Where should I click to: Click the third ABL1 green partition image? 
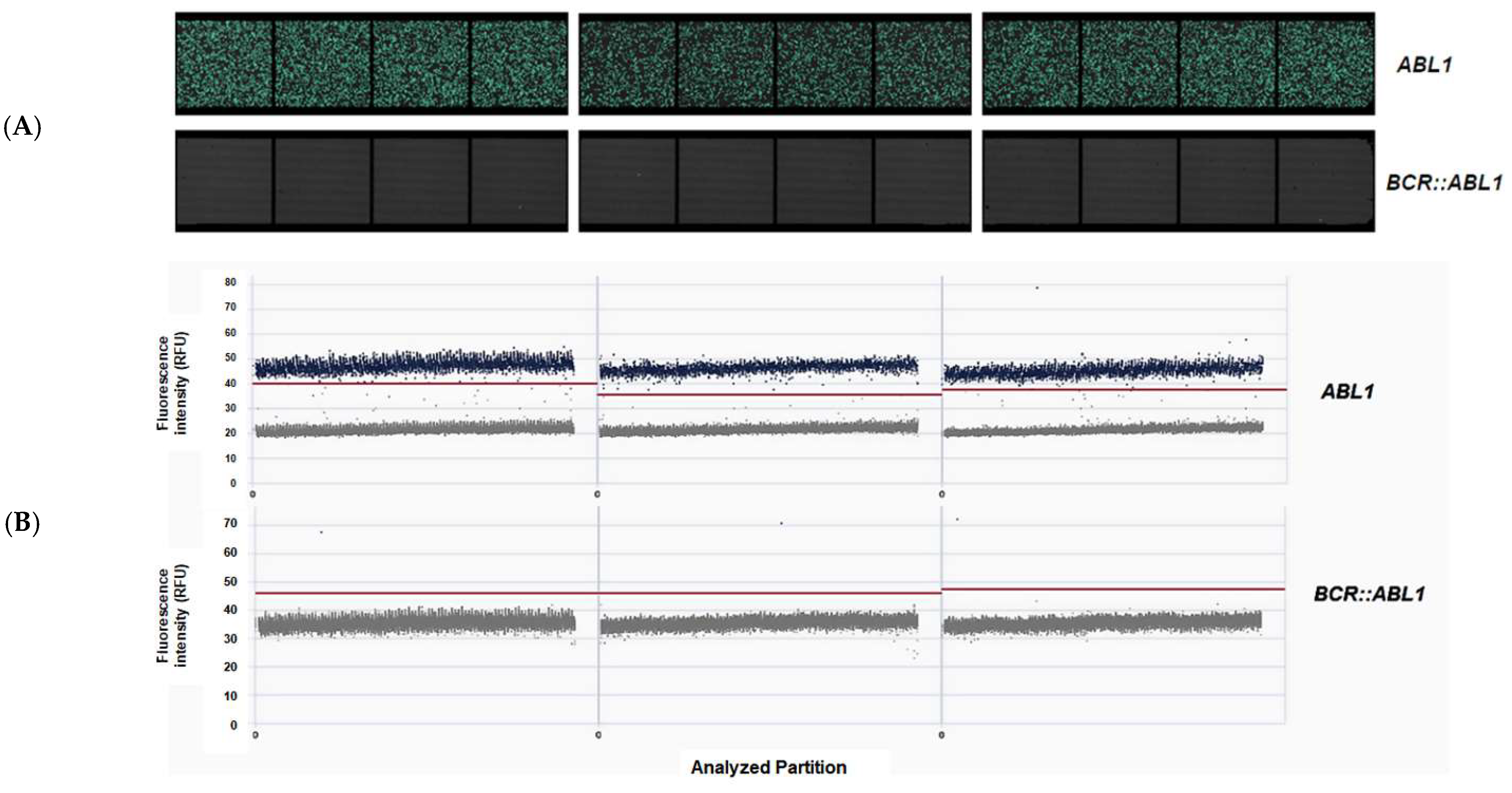click(x=1178, y=63)
